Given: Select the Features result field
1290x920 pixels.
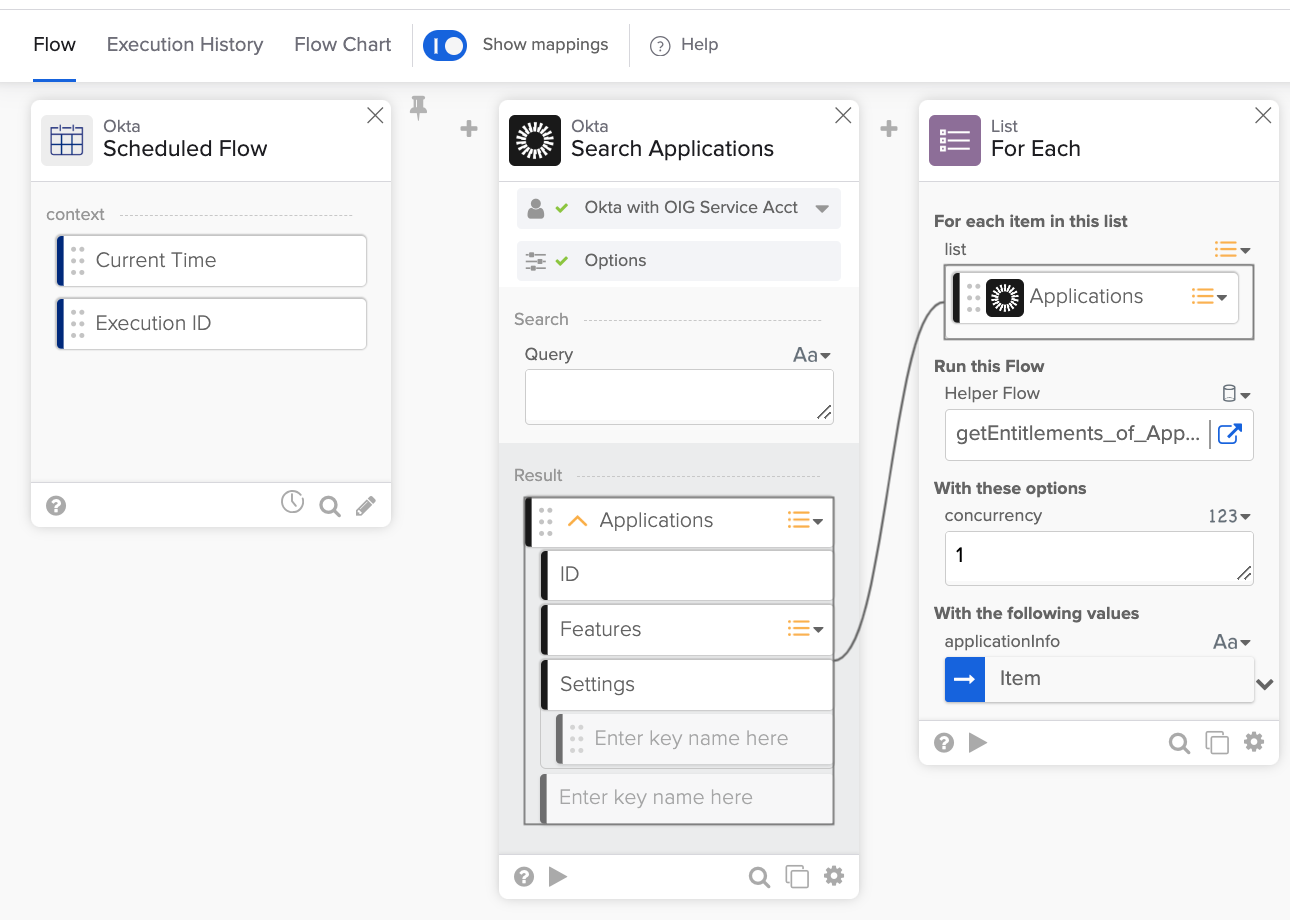Looking at the screenshot, I should pyautogui.click(x=687, y=630).
